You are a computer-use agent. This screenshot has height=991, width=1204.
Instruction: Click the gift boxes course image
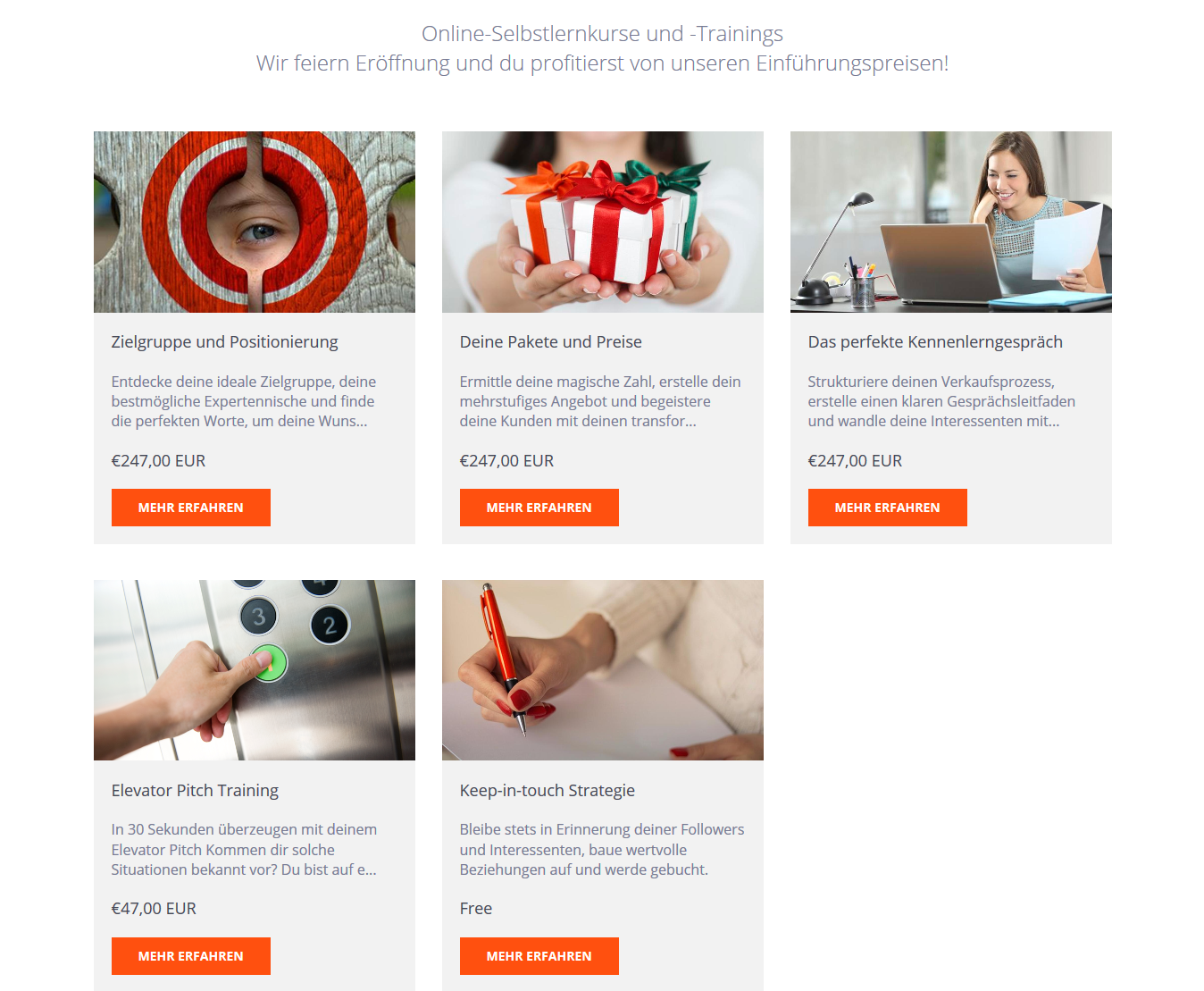(603, 222)
